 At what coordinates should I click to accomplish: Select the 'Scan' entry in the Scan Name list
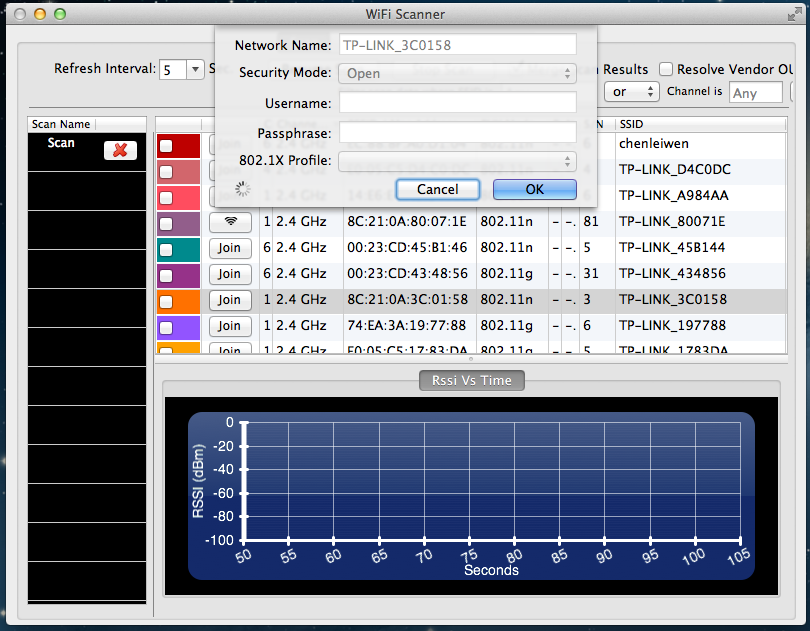(x=61, y=143)
